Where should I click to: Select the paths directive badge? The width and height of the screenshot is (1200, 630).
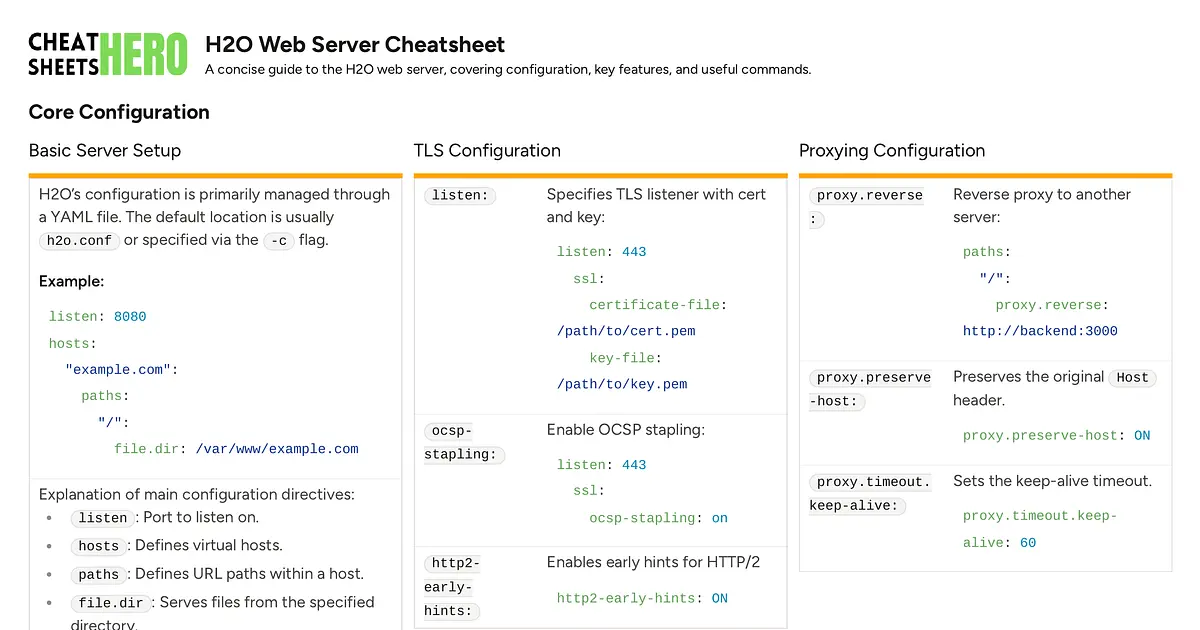coord(98,574)
